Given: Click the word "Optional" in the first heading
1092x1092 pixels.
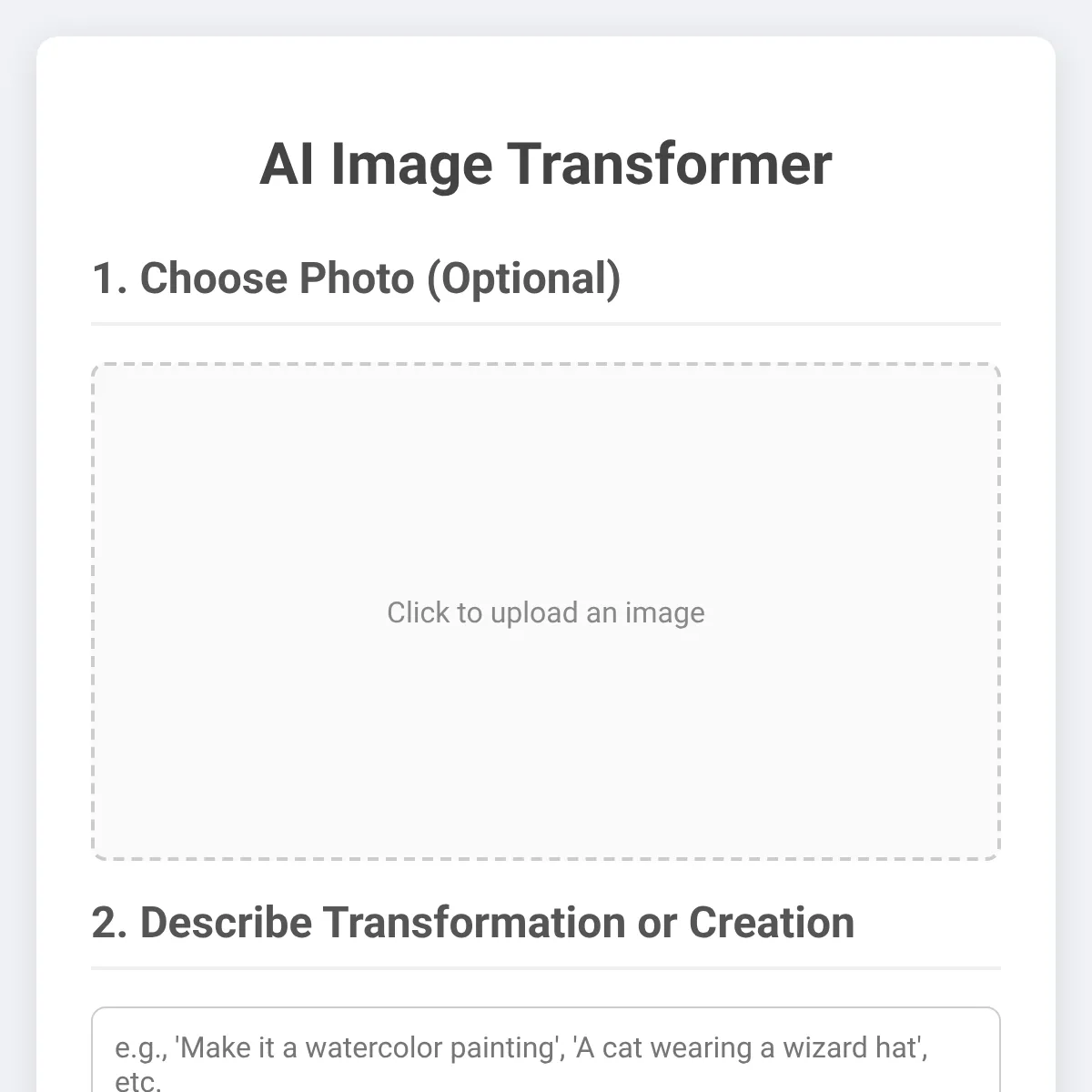Looking at the screenshot, I should [523, 278].
